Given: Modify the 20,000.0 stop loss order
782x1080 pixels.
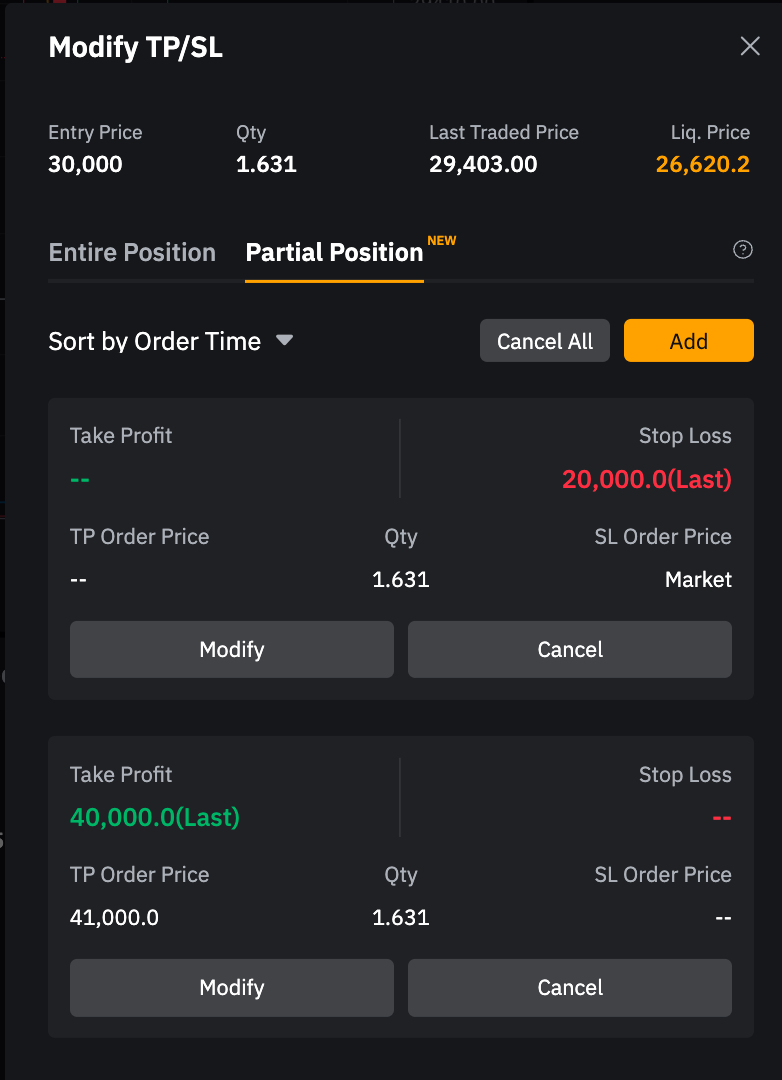Looking at the screenshot, I should click(x=231, y=650).
